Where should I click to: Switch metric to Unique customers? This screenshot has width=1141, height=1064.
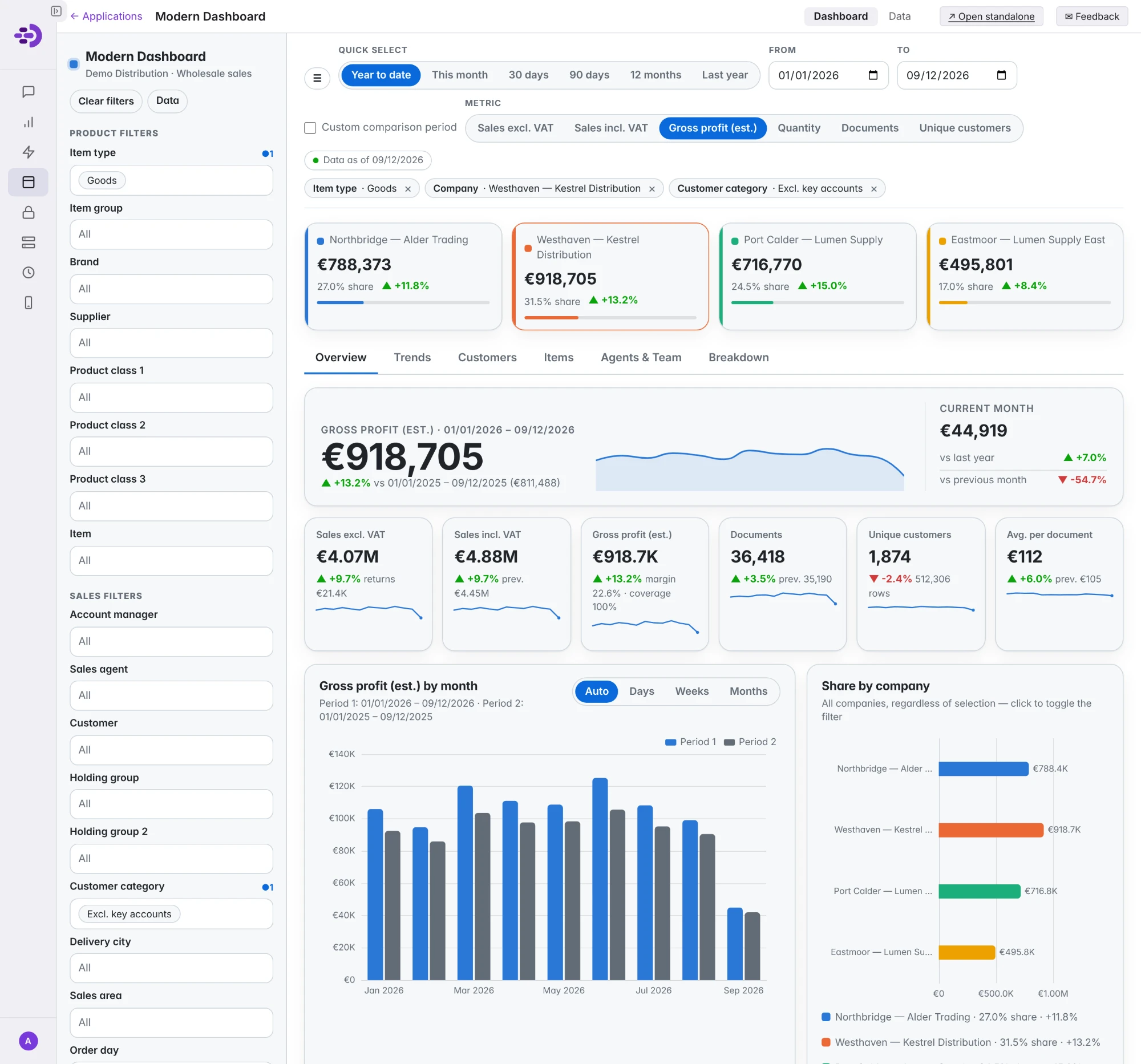point(965,128)
